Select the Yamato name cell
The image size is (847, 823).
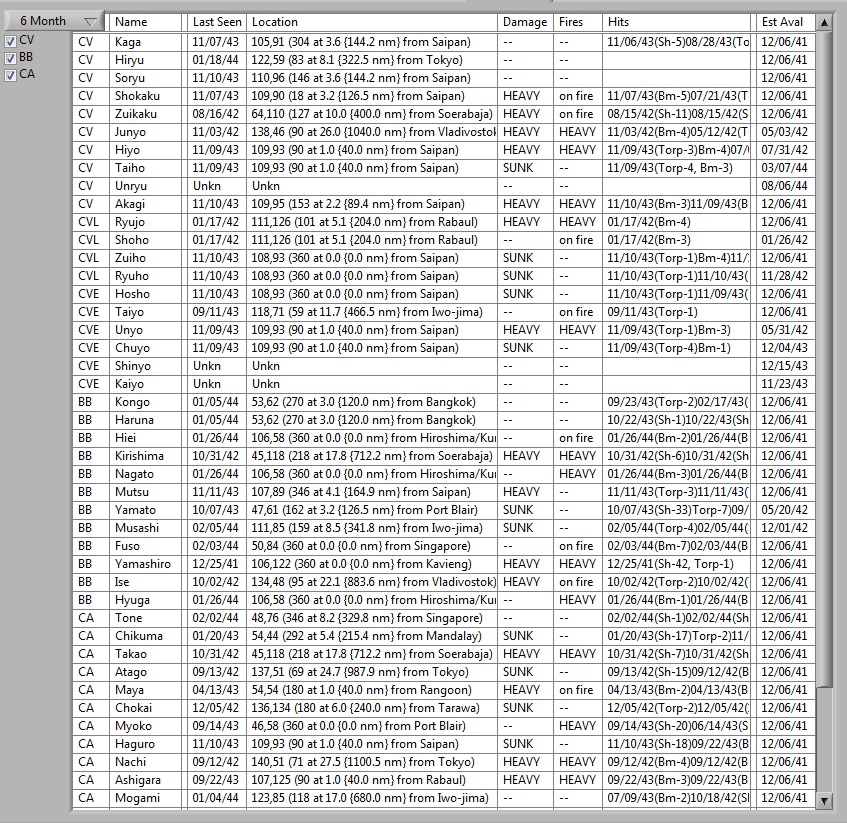[x=146, y=510]
